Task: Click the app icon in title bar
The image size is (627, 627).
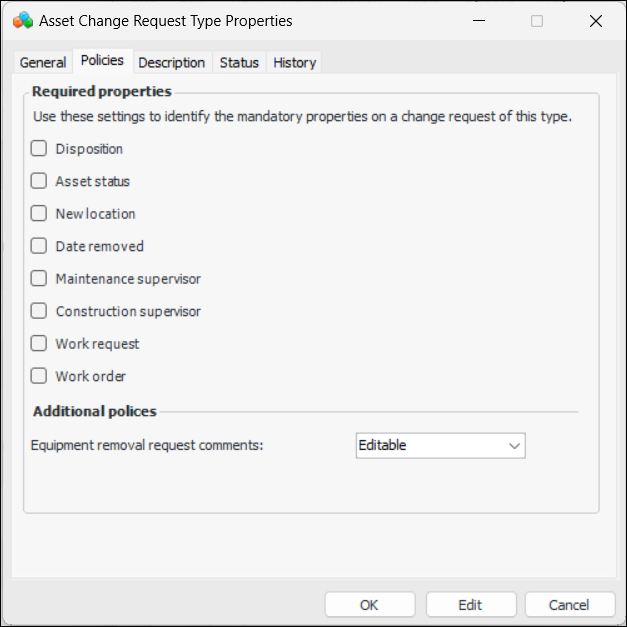Action: tap(22, 20)
